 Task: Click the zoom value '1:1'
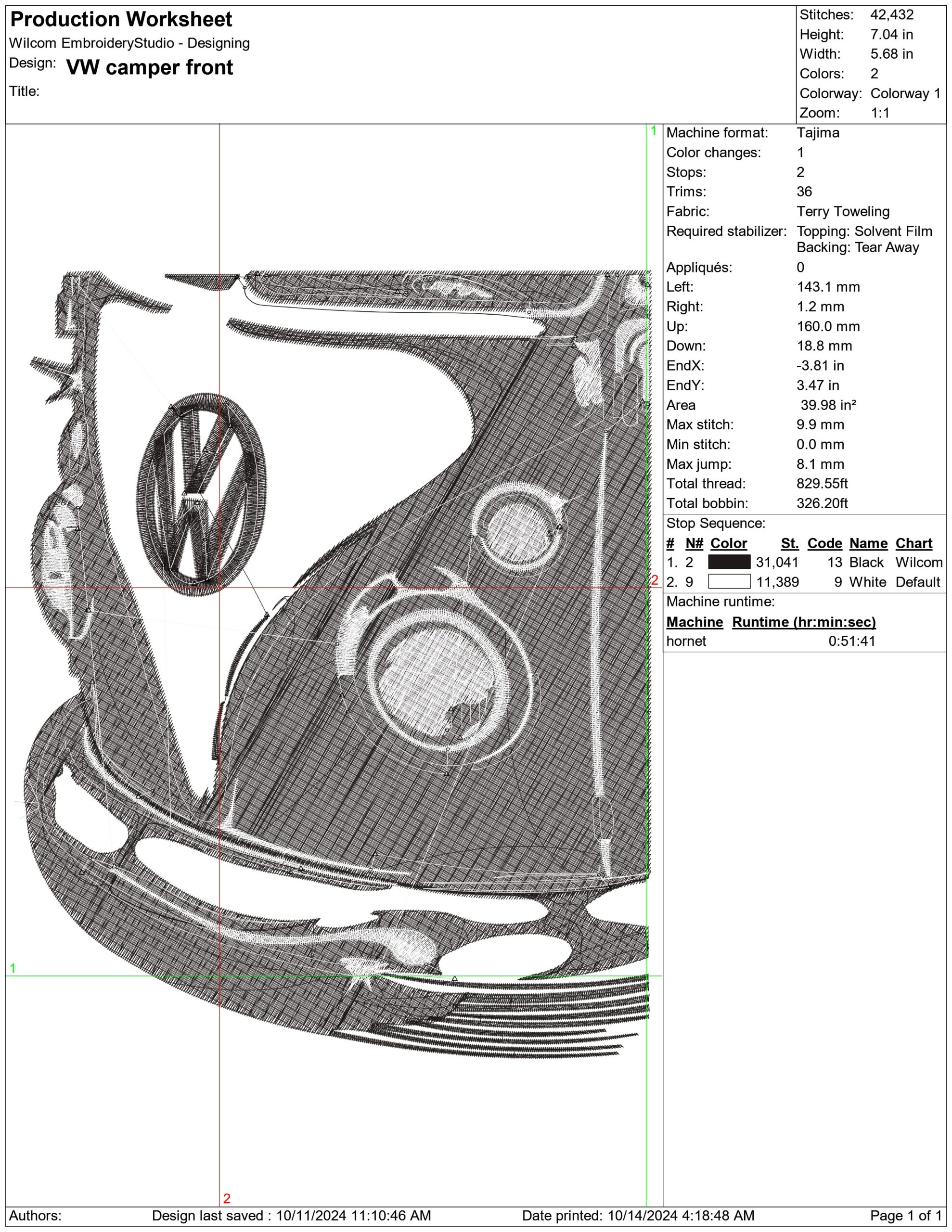pos(880,113)
